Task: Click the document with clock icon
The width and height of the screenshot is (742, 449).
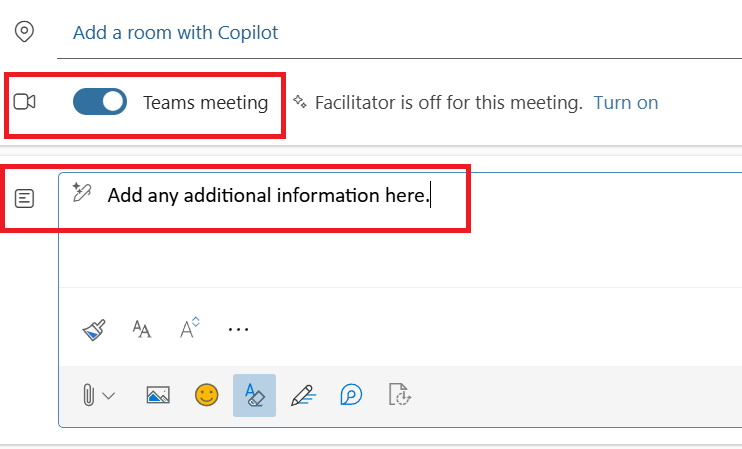Action: click(400, 395)
